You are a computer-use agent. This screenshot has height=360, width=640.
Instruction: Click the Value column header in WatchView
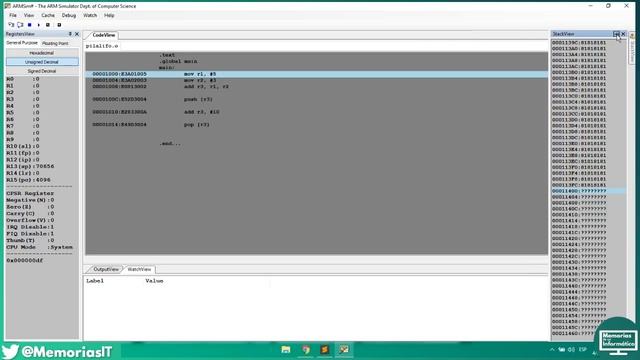point(154,281)
